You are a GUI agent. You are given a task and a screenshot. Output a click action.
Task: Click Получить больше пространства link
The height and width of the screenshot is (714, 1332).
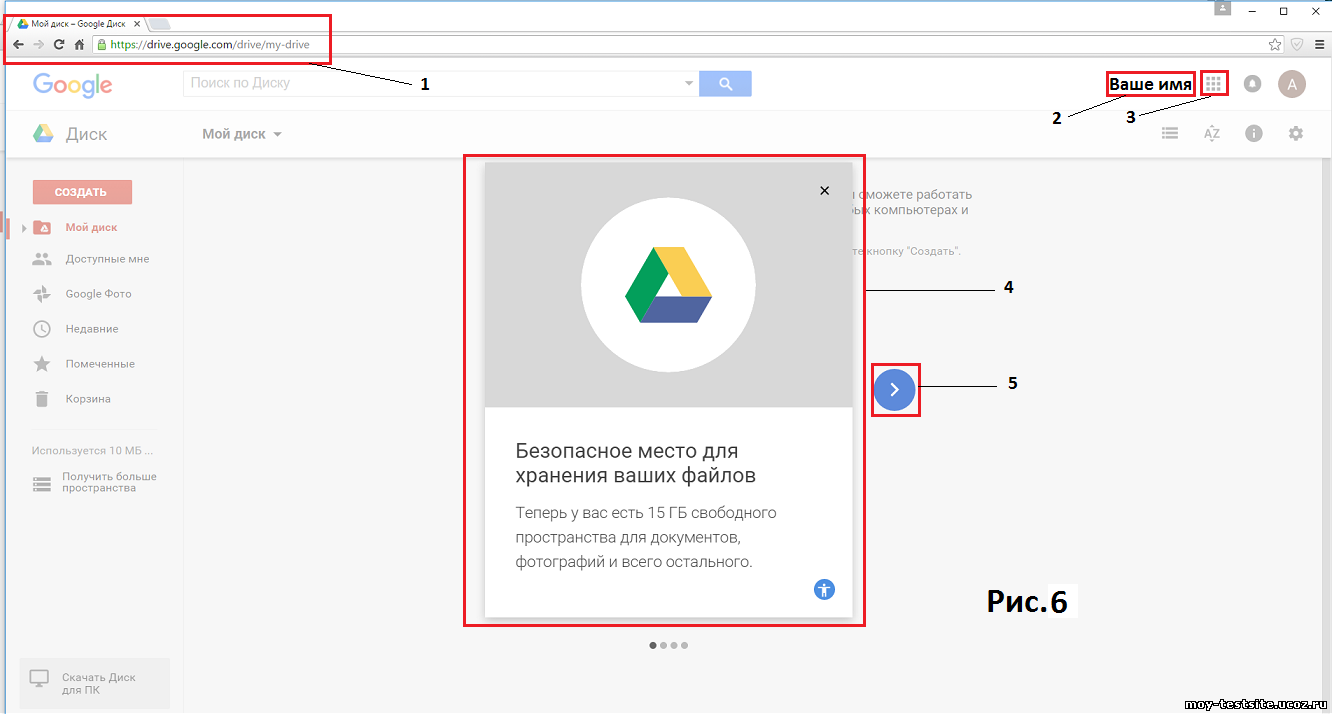coord(109,482)
